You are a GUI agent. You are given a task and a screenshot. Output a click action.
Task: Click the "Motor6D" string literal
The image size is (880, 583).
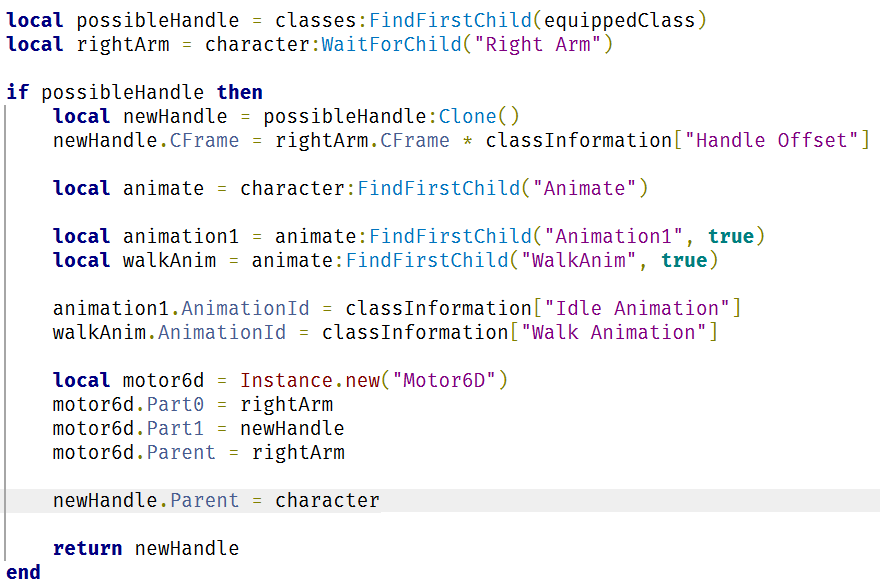tap(444, 380)
